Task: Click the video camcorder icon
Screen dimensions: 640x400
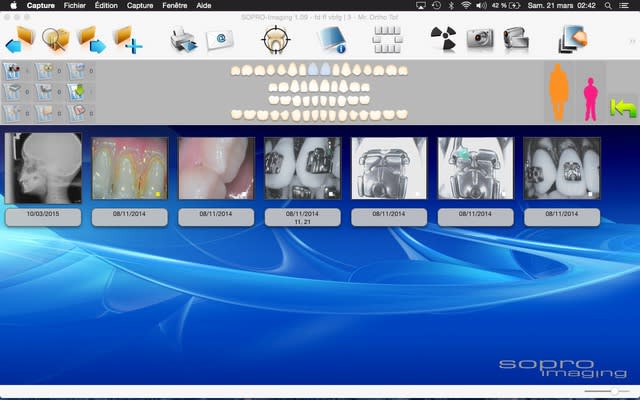Action: pos(516,39)
